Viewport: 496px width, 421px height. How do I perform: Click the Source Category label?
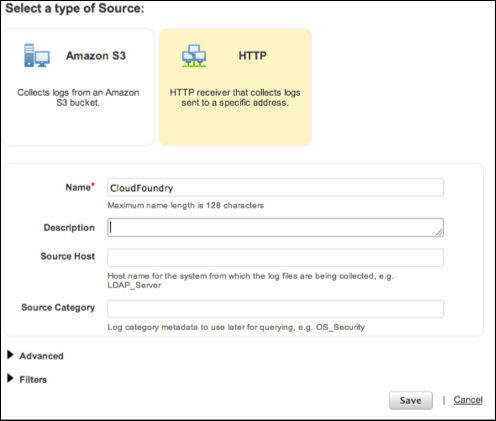pos(58,308)
